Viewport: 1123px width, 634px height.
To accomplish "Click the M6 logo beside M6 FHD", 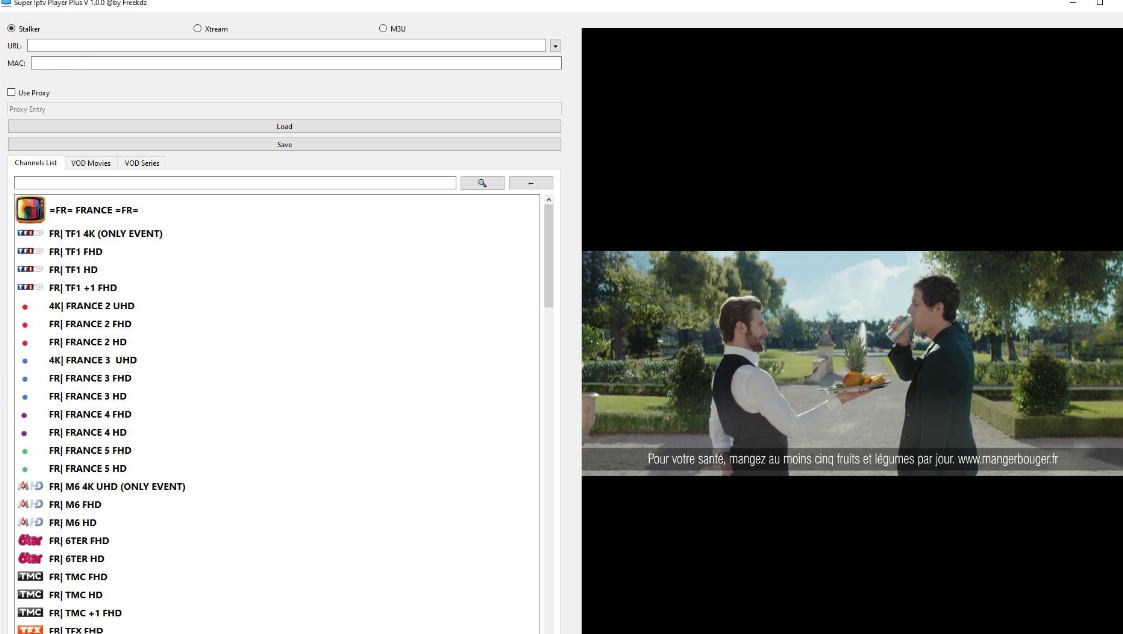I will click(x=30, y=505).
